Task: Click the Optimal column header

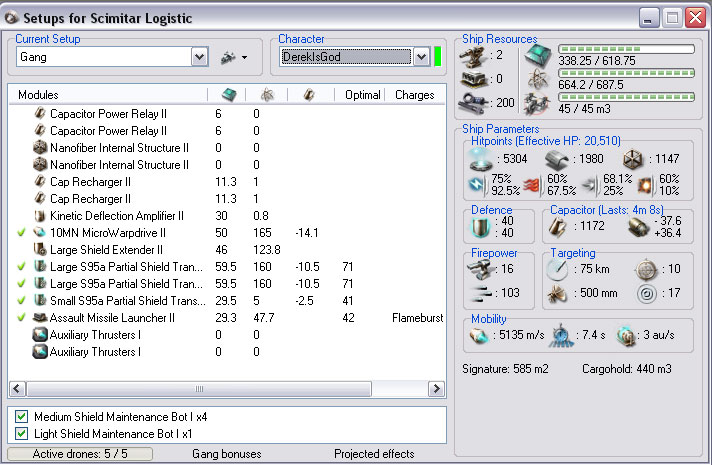Action: pyautogui.click(x=362, y=95)
